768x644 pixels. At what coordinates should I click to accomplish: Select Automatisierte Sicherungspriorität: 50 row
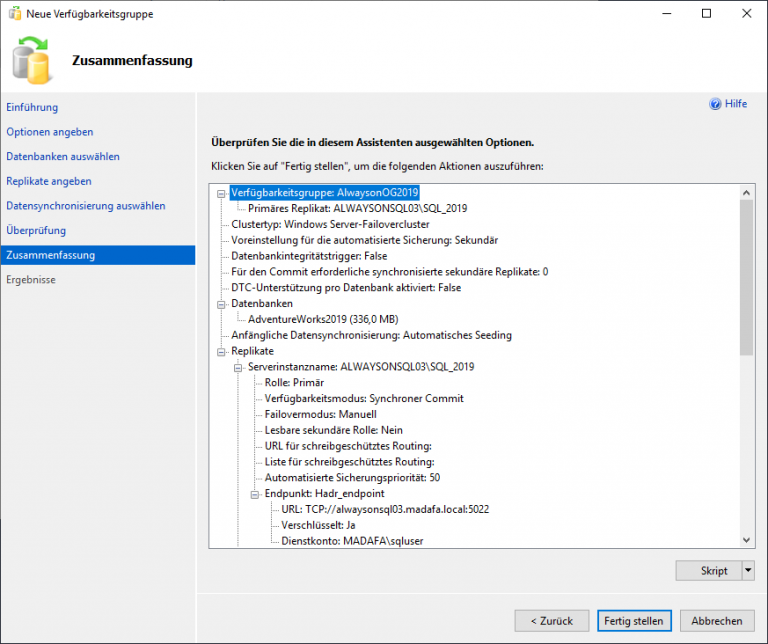(x=353, y=477)
